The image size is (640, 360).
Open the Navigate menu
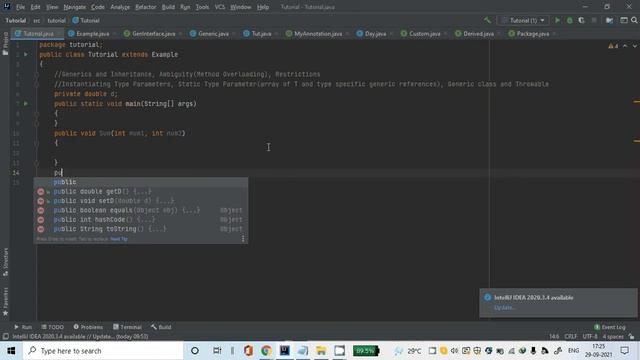[75, 7]
